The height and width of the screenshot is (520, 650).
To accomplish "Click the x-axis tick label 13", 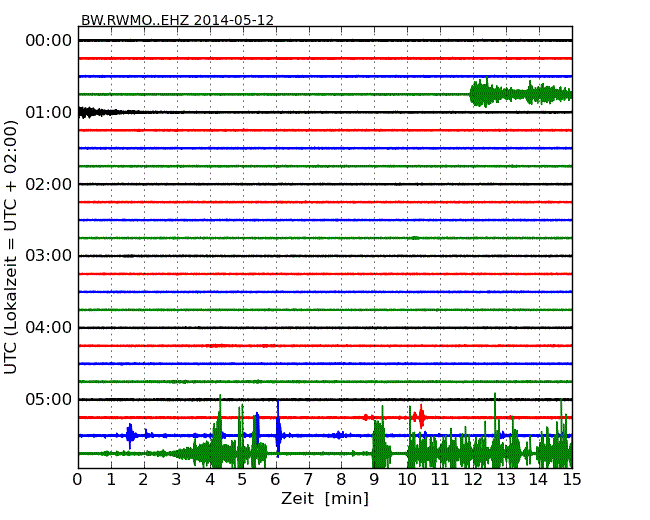I will [x=506, y=480].
